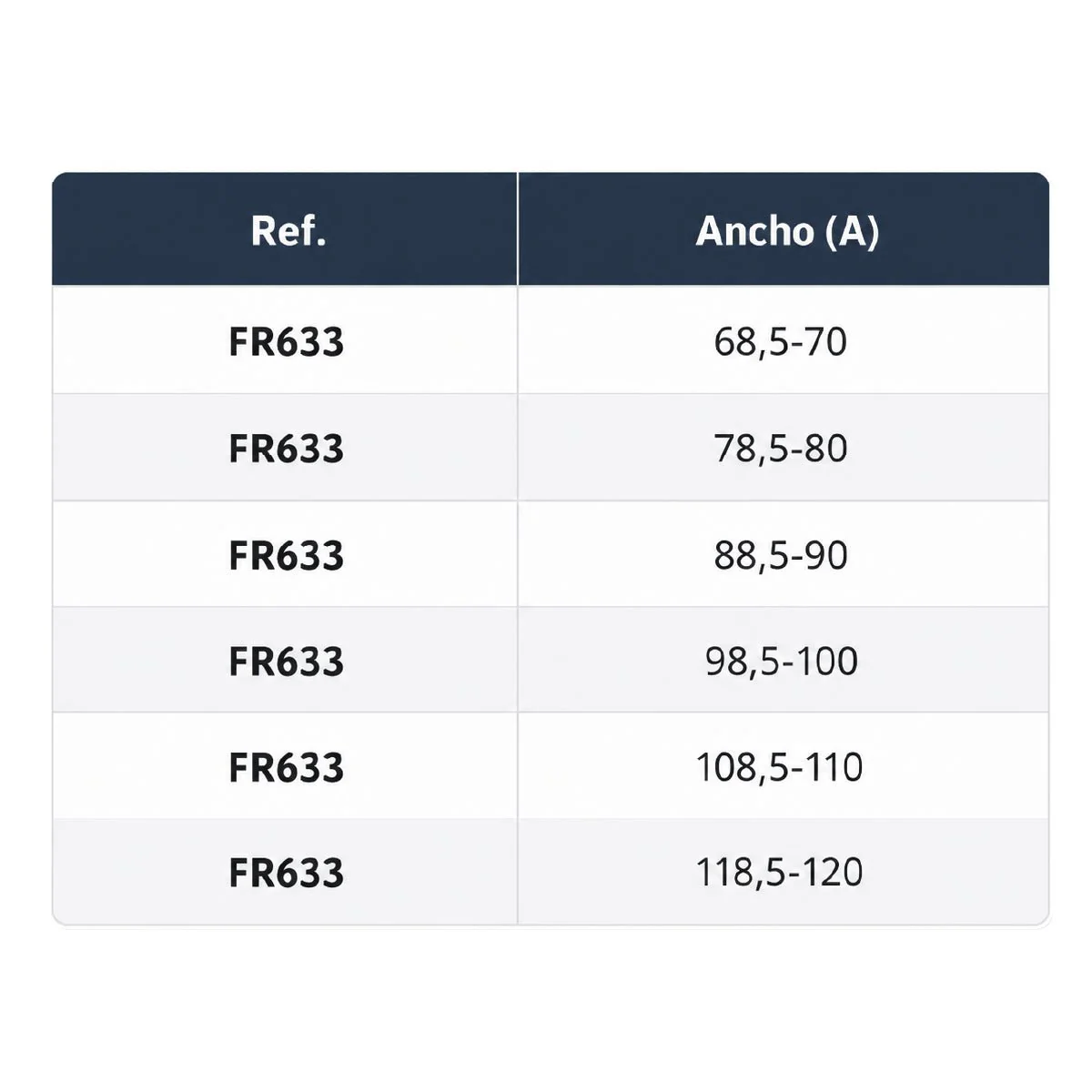Select the 78,5-80 width cell
This screenshot has height=1092, width=1092.
coord(784,447)
